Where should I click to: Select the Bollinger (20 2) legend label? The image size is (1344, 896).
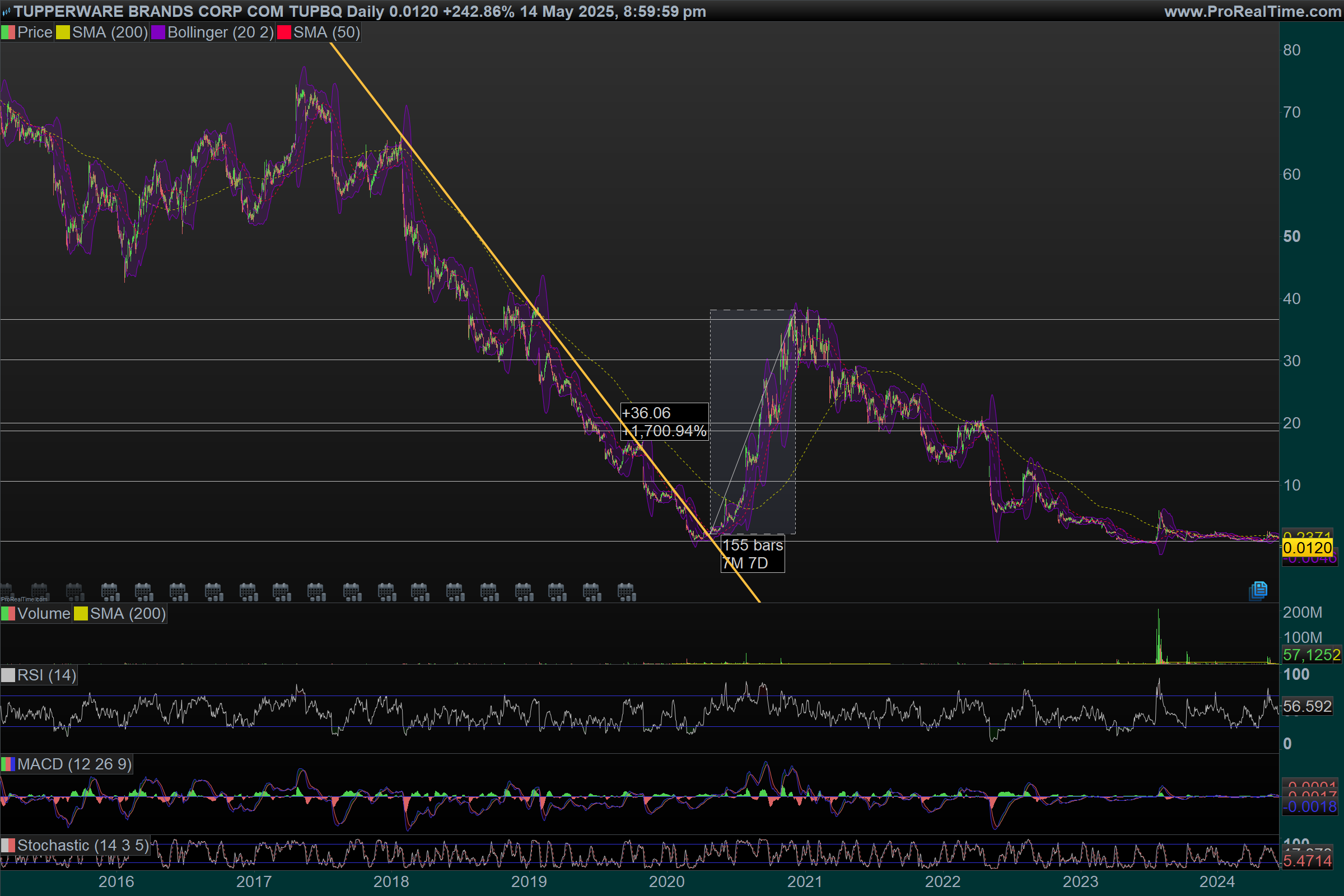[220, 32]
